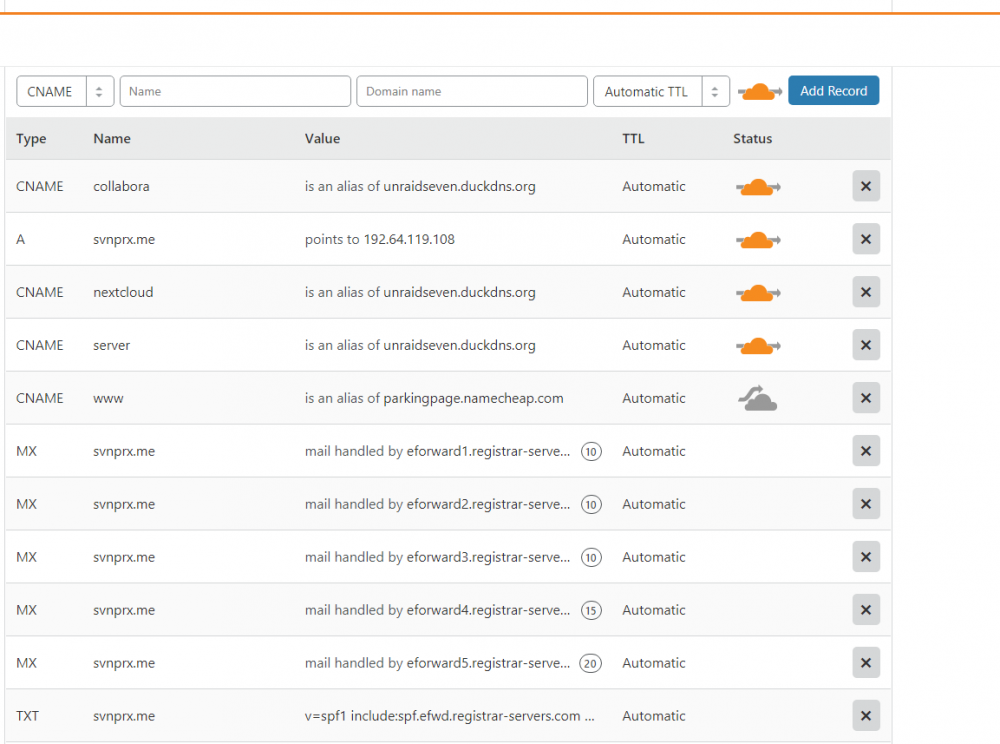This screenshot has width=1000, height=744.
Task: Delete the eforward3 MX record
Action: click(866, 557)
